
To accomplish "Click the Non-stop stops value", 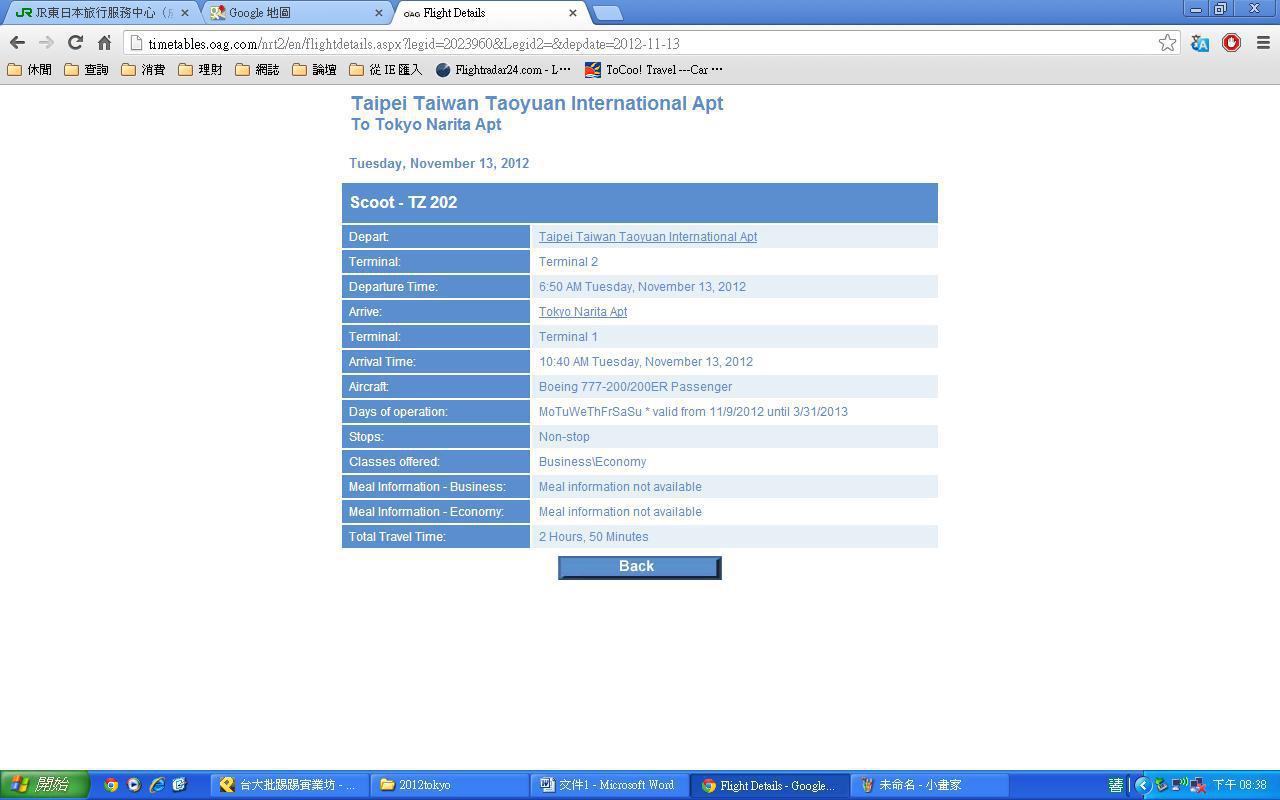I will point(564,437).
